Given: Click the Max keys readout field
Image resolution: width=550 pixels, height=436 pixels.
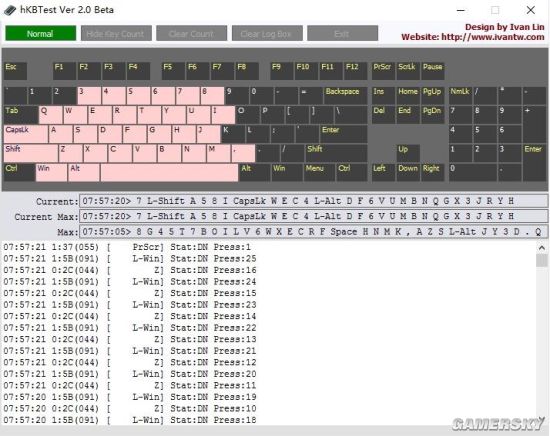Looking at the screenshot, I should point(313,232).
